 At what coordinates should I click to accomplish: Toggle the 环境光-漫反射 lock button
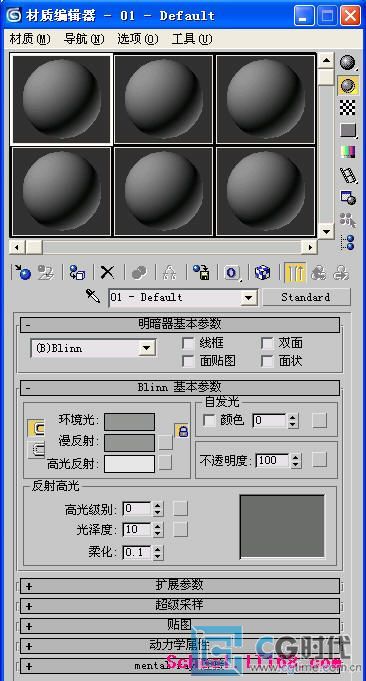tap(36, 428)
